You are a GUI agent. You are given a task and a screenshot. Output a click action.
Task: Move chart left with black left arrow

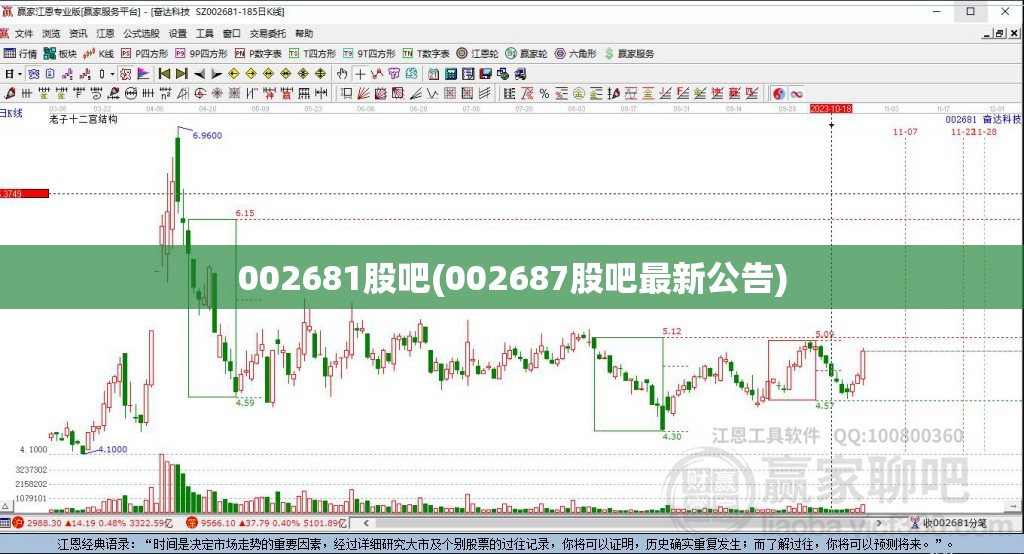point(199,74)
